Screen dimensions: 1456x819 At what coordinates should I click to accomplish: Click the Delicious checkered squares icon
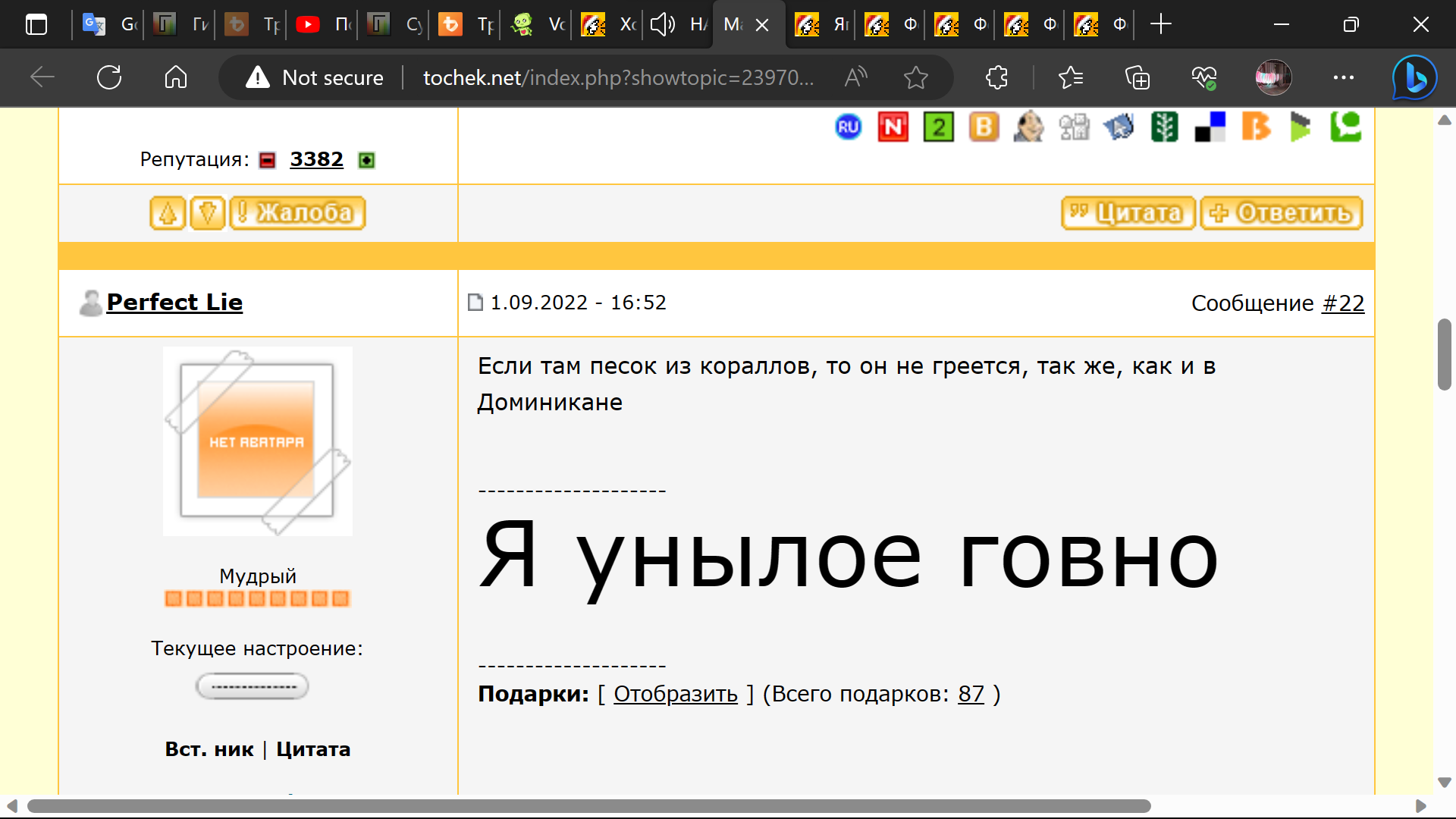(x=1210, y=127)
